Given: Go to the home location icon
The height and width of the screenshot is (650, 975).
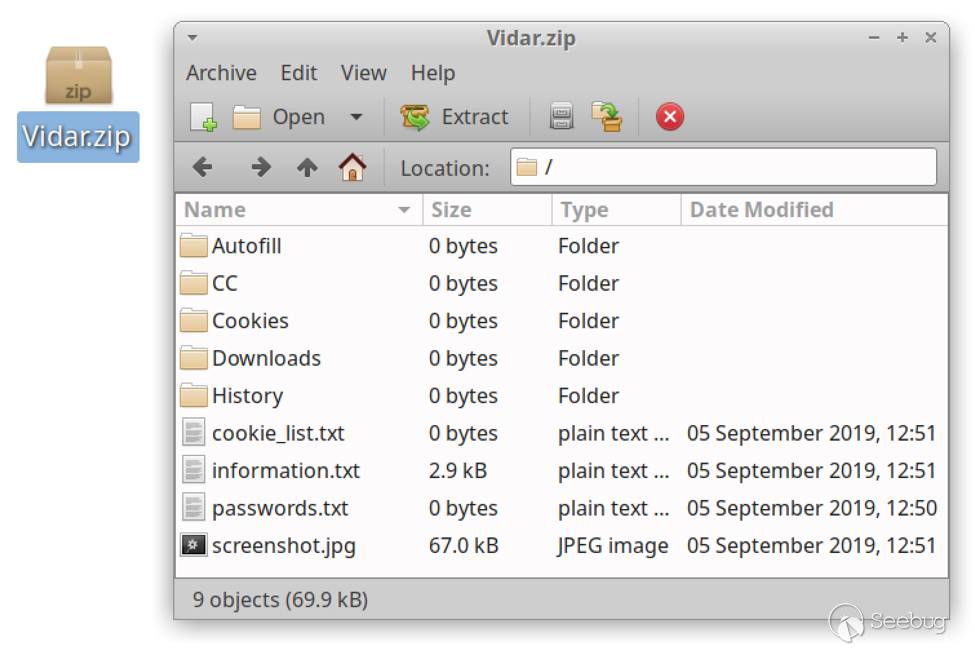Looking at the screenshot, I should [352, 168].
